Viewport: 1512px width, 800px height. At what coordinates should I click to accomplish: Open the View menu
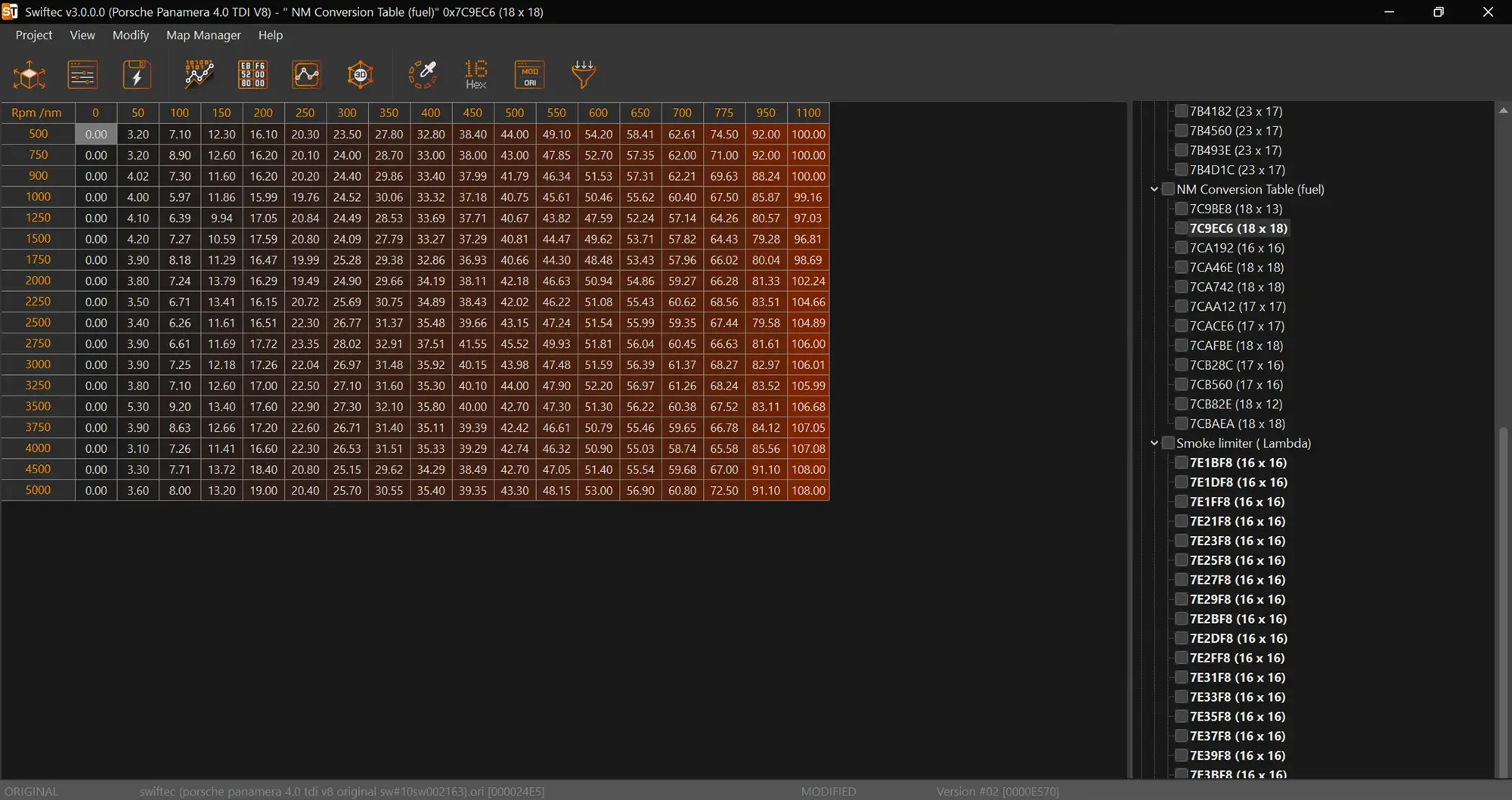tap(82, 35)
